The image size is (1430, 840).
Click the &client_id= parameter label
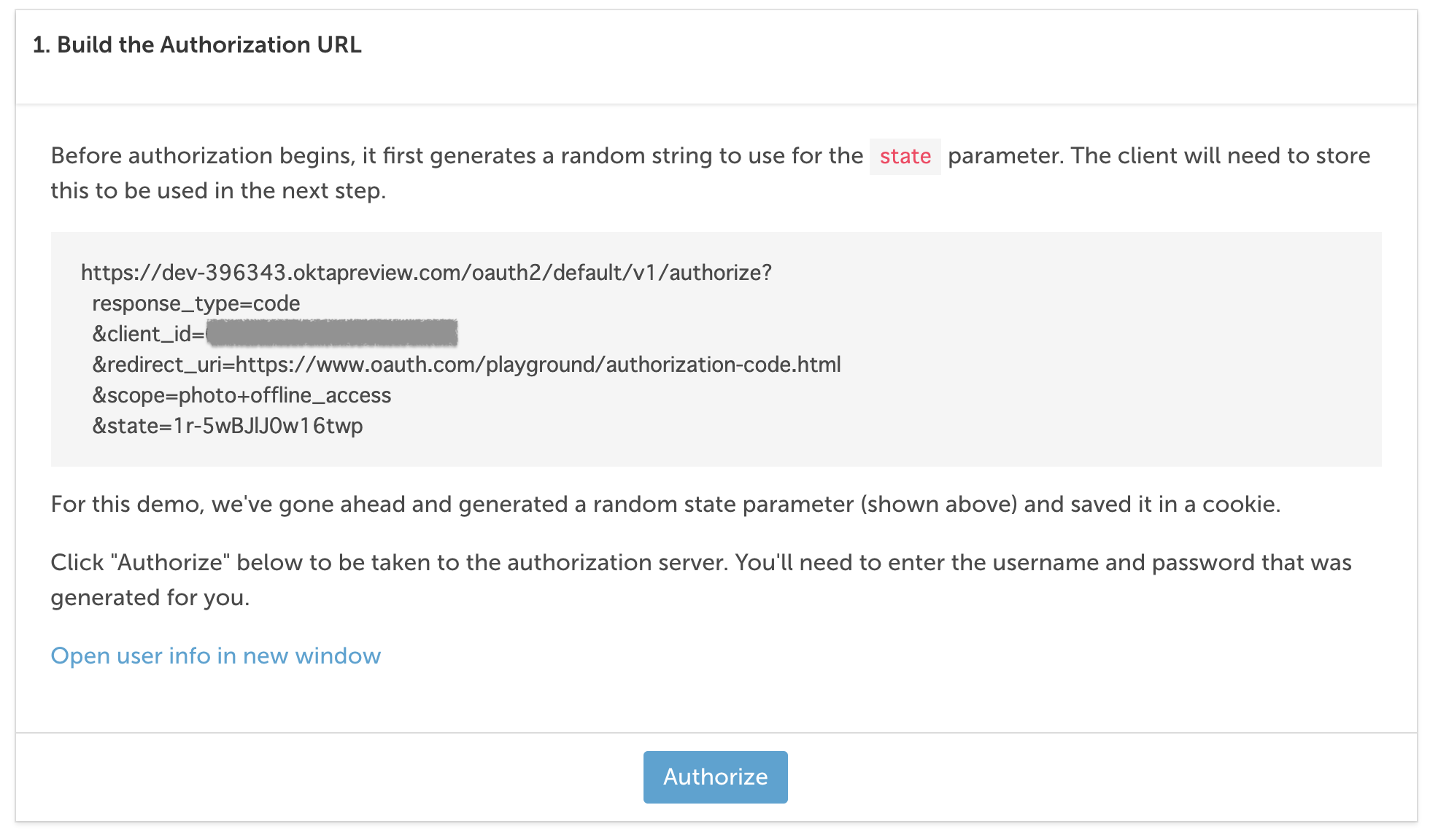coord(149,334)
